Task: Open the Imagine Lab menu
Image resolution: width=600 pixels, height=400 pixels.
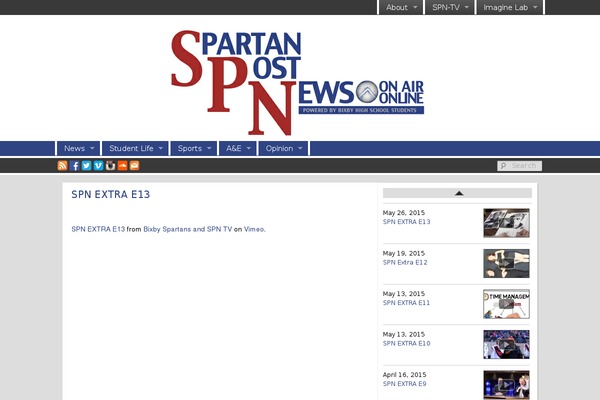Action: [x=510, y=7]
